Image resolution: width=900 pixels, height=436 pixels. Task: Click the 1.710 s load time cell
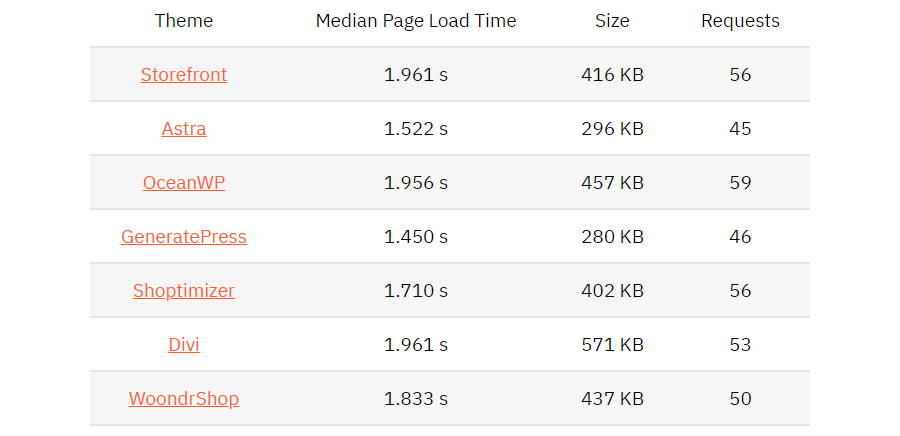coord(416,291)
